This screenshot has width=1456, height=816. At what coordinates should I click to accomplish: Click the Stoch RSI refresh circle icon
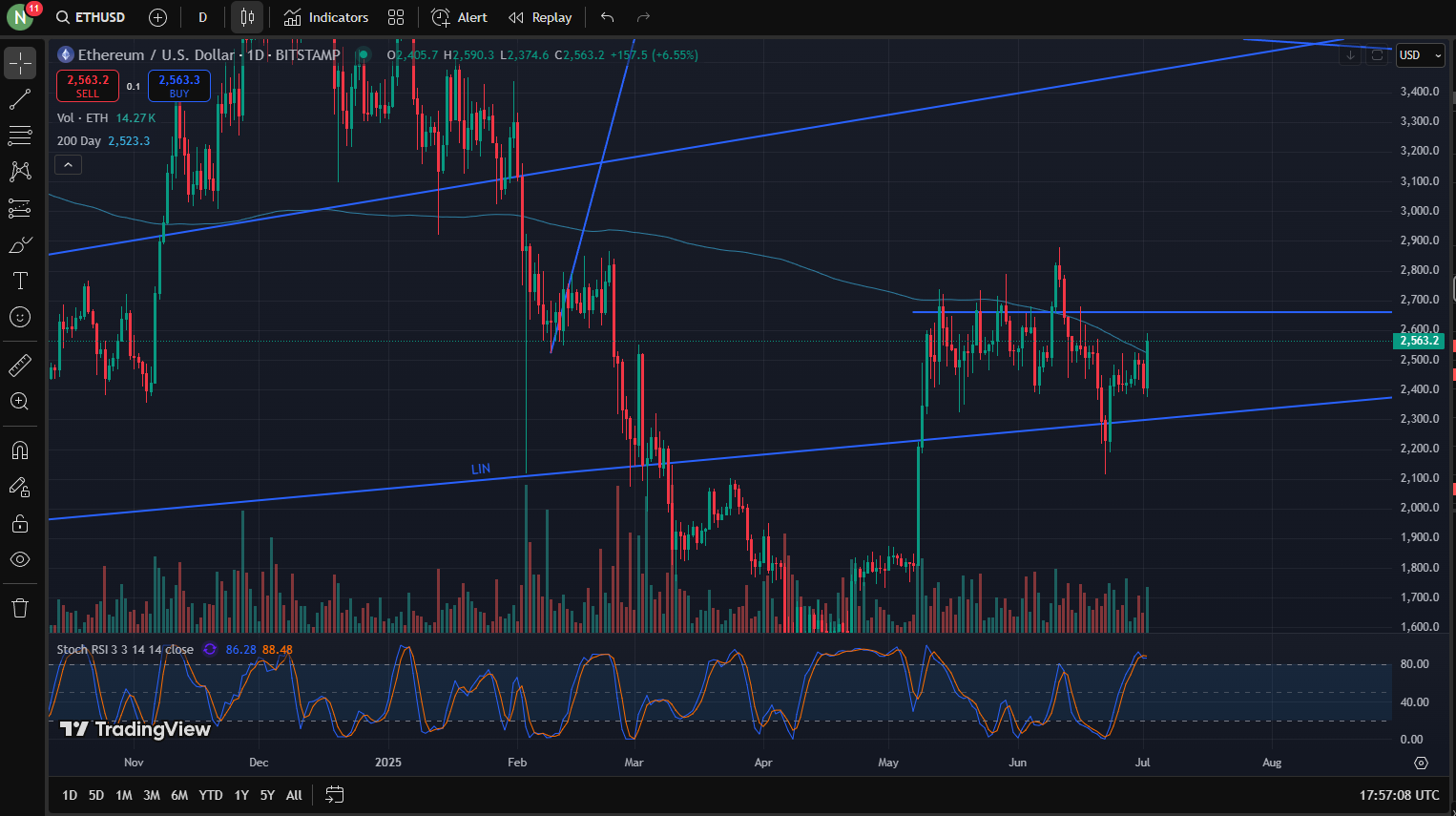(x=210, y=650)
